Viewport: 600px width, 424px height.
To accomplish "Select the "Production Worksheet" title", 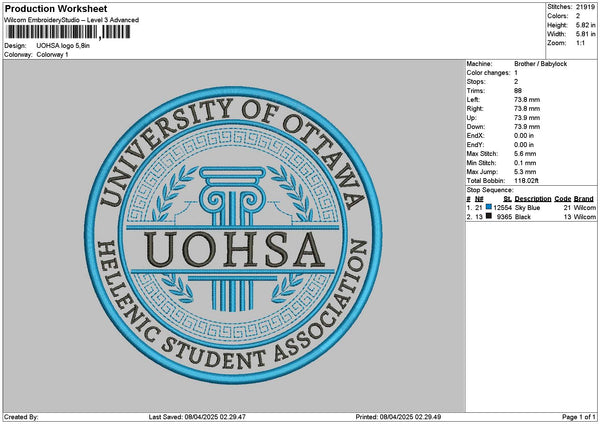I will click(56, 8).
